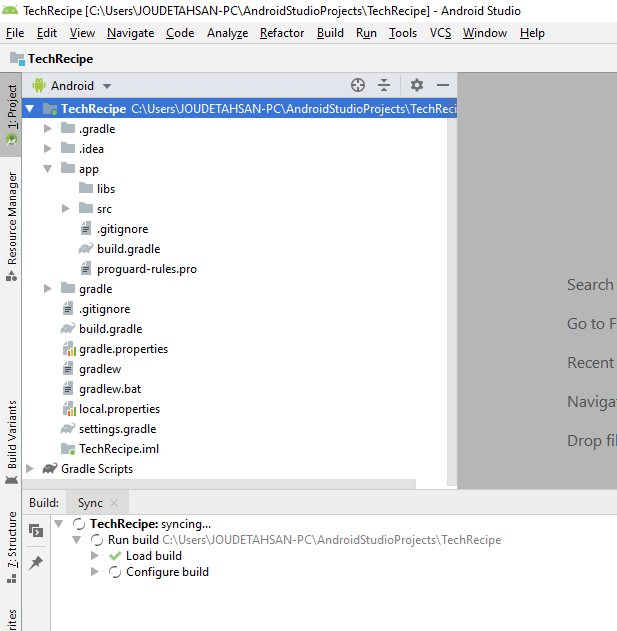Open the File menu

15,33
